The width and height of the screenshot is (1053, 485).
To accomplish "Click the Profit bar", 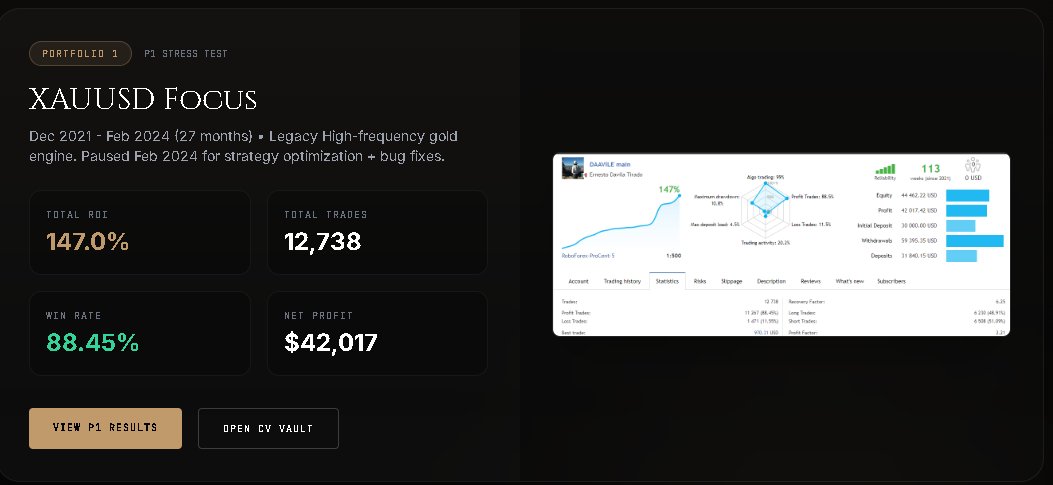I will tap(966, 211).
